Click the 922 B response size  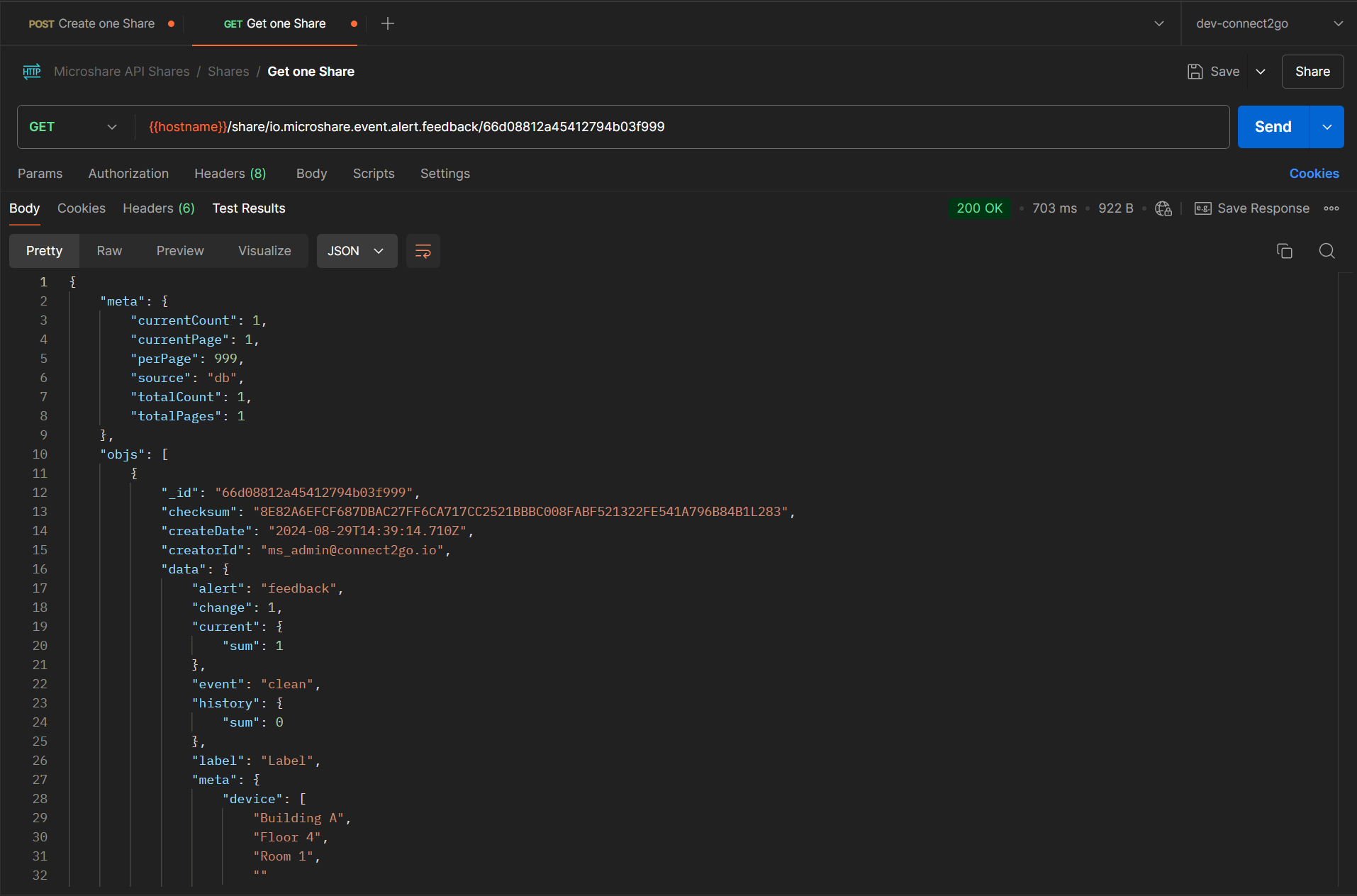(x=1115, y=208)
